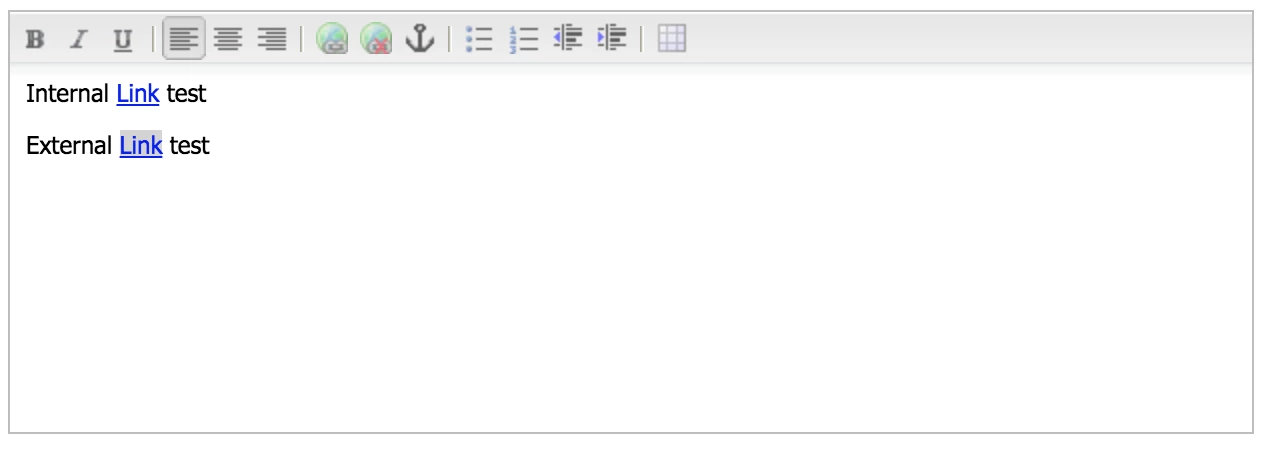Insert an anchor with the anchor icon
This screenshot has width=1282, height=452.
point(420,40)
